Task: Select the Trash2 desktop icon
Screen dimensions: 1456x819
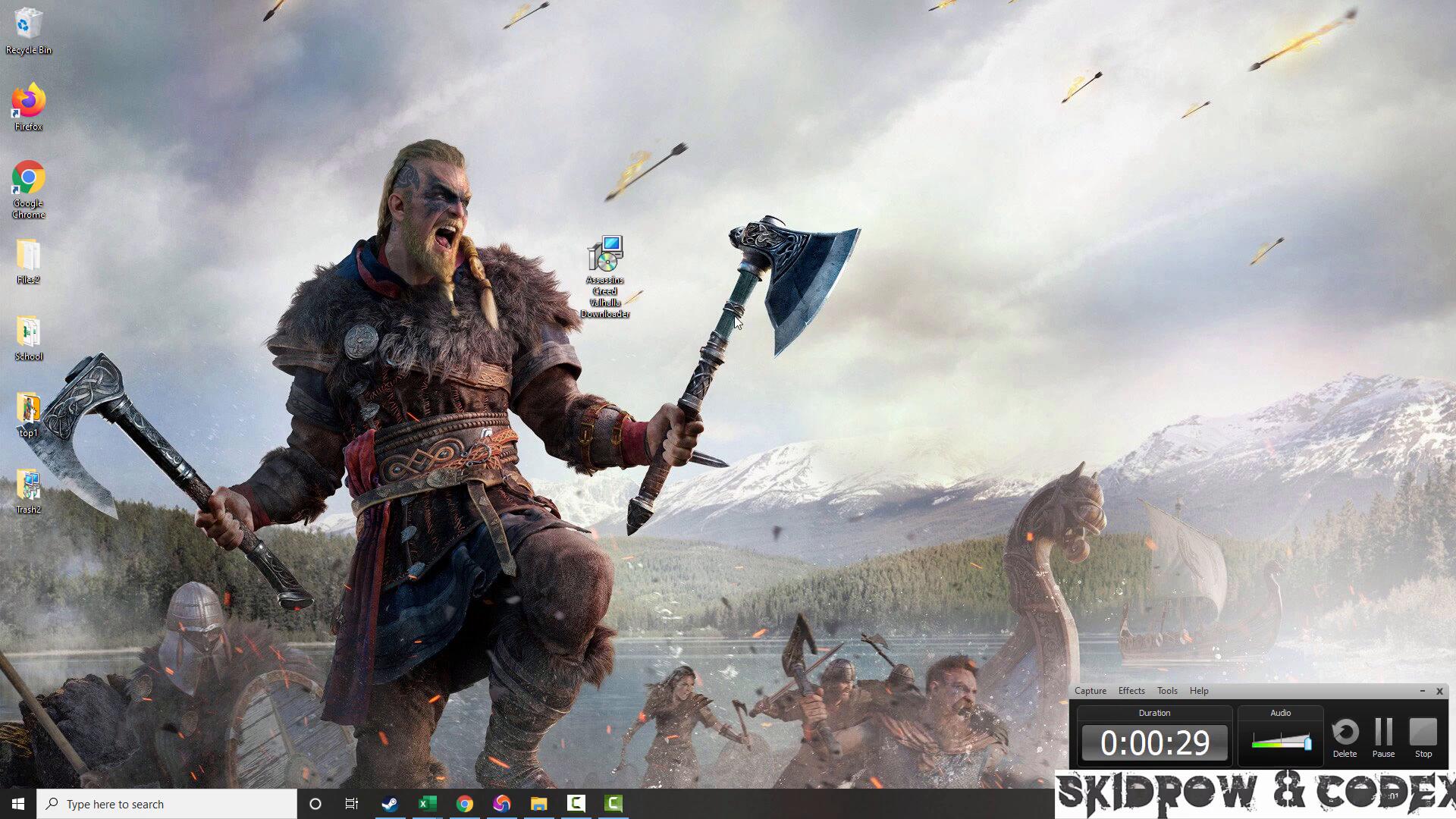Action: [28, 487]
